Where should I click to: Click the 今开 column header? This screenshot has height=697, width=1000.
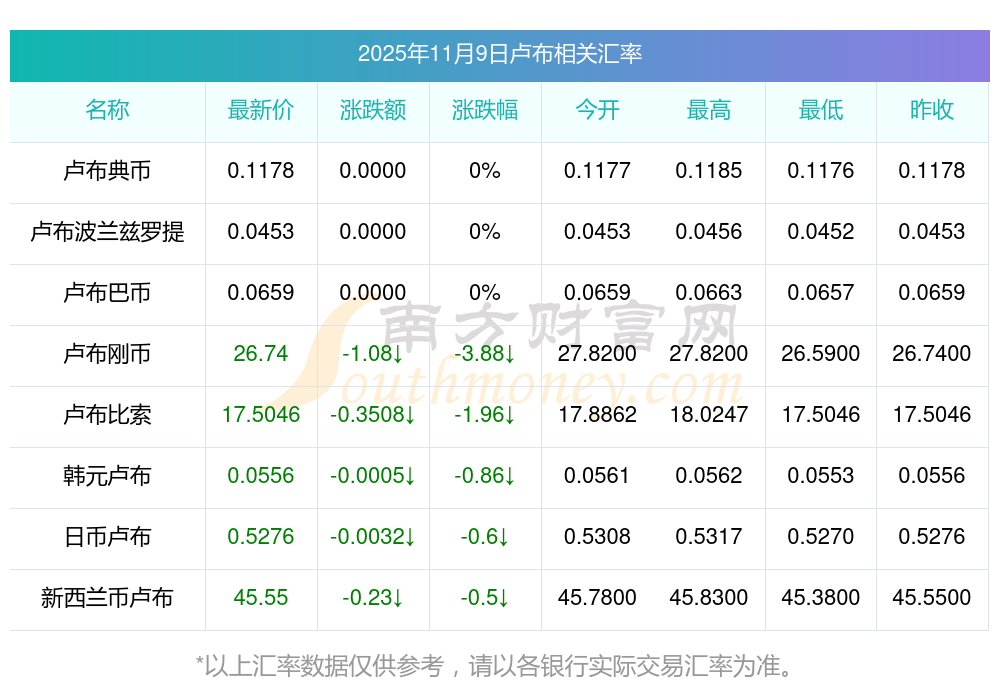(597, 110)
